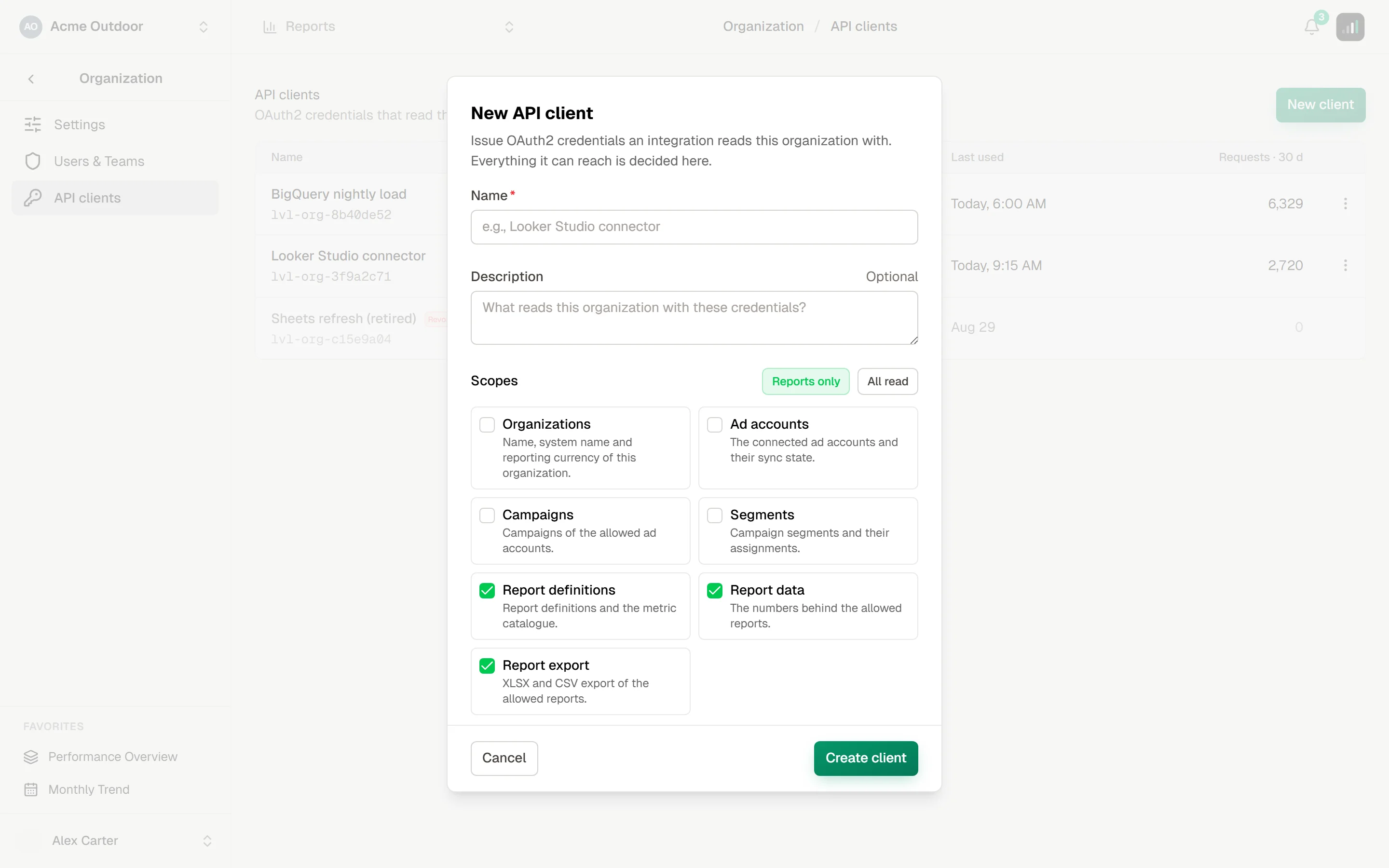Uncheck the Report export scope
Screen dimensions: 1389x868
pyautogui.click(x=487, y=666)
